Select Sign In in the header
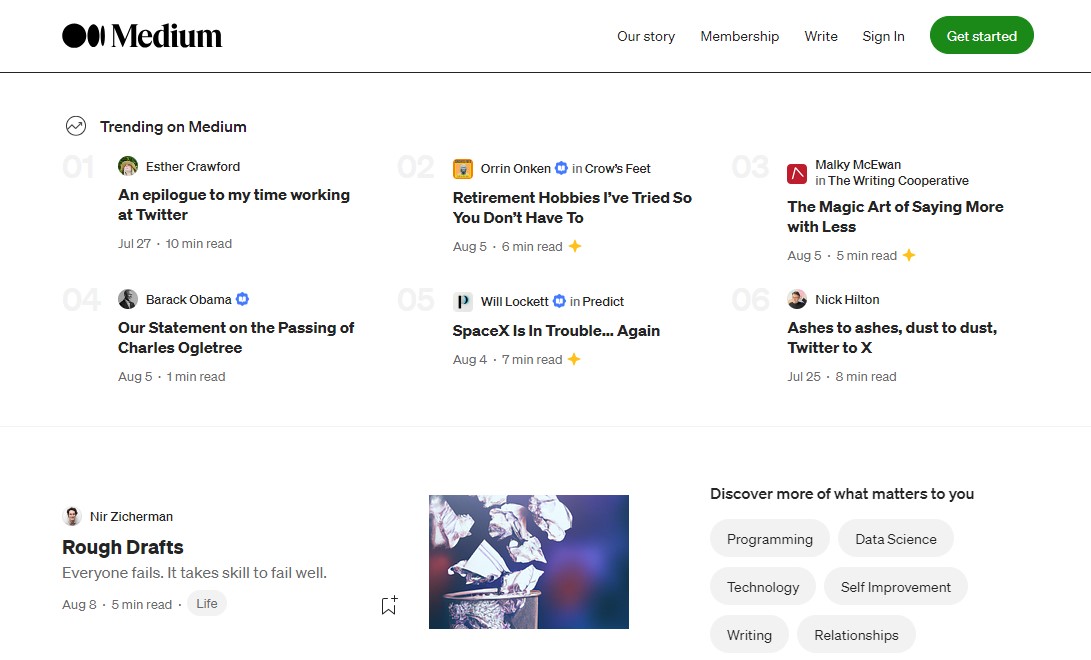Image resolution: width=1091 pixels, height=660 pixels. tap(884, 36)
